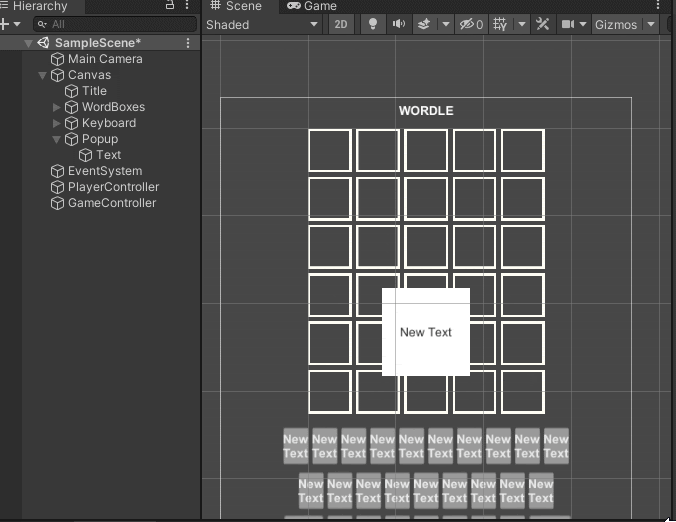
Task: Click the cube icon next to Keyboard
Action: (71, 123)
